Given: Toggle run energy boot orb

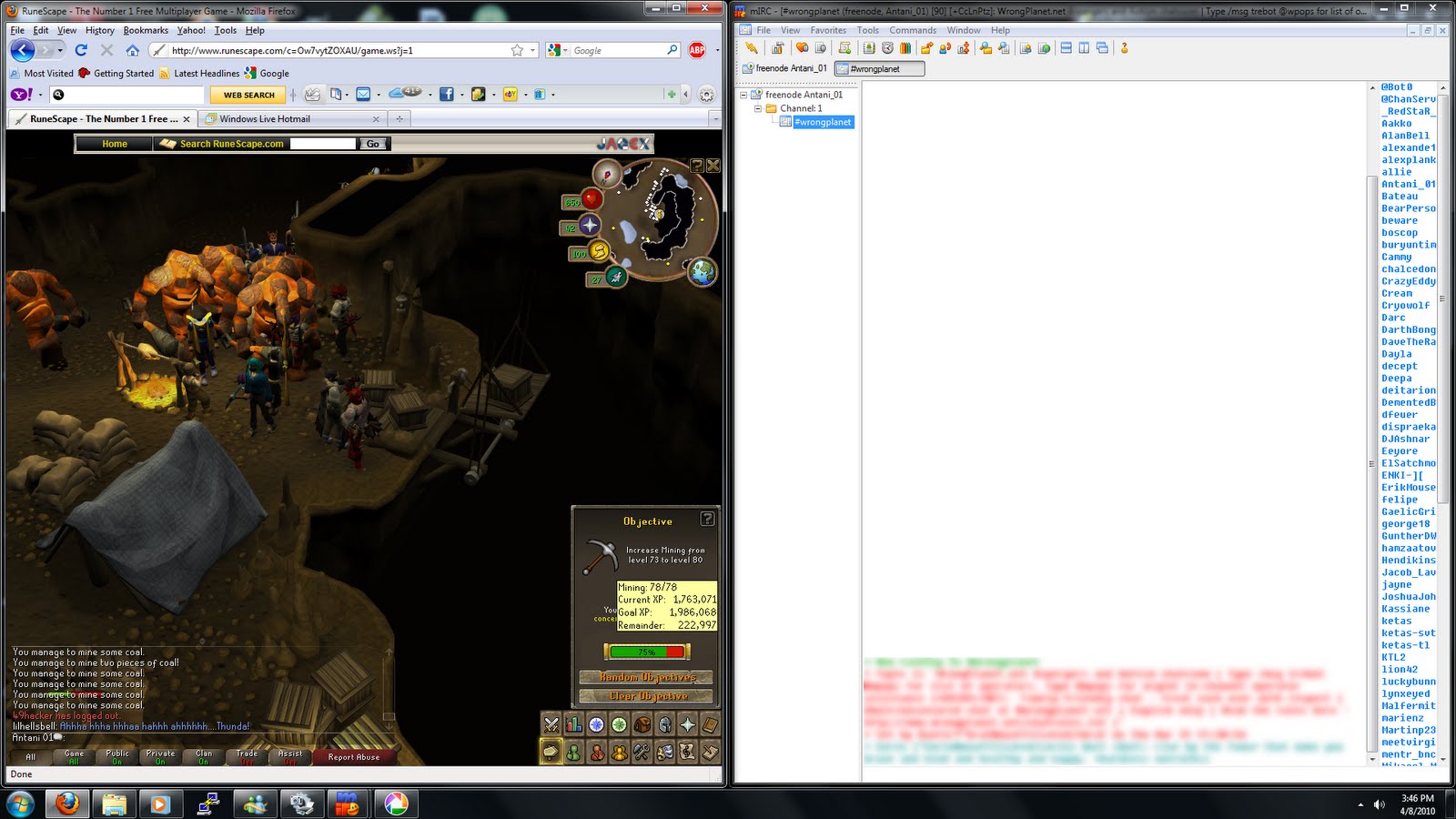Looking at the screenshot, I should (599, 250).
